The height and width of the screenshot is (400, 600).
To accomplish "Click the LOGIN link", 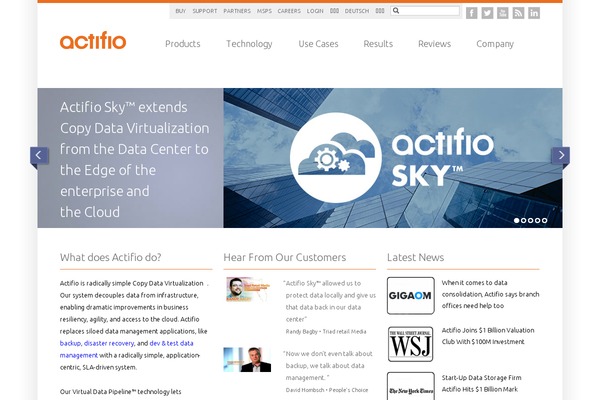I will pyautogui.click(x=315, y=11).
